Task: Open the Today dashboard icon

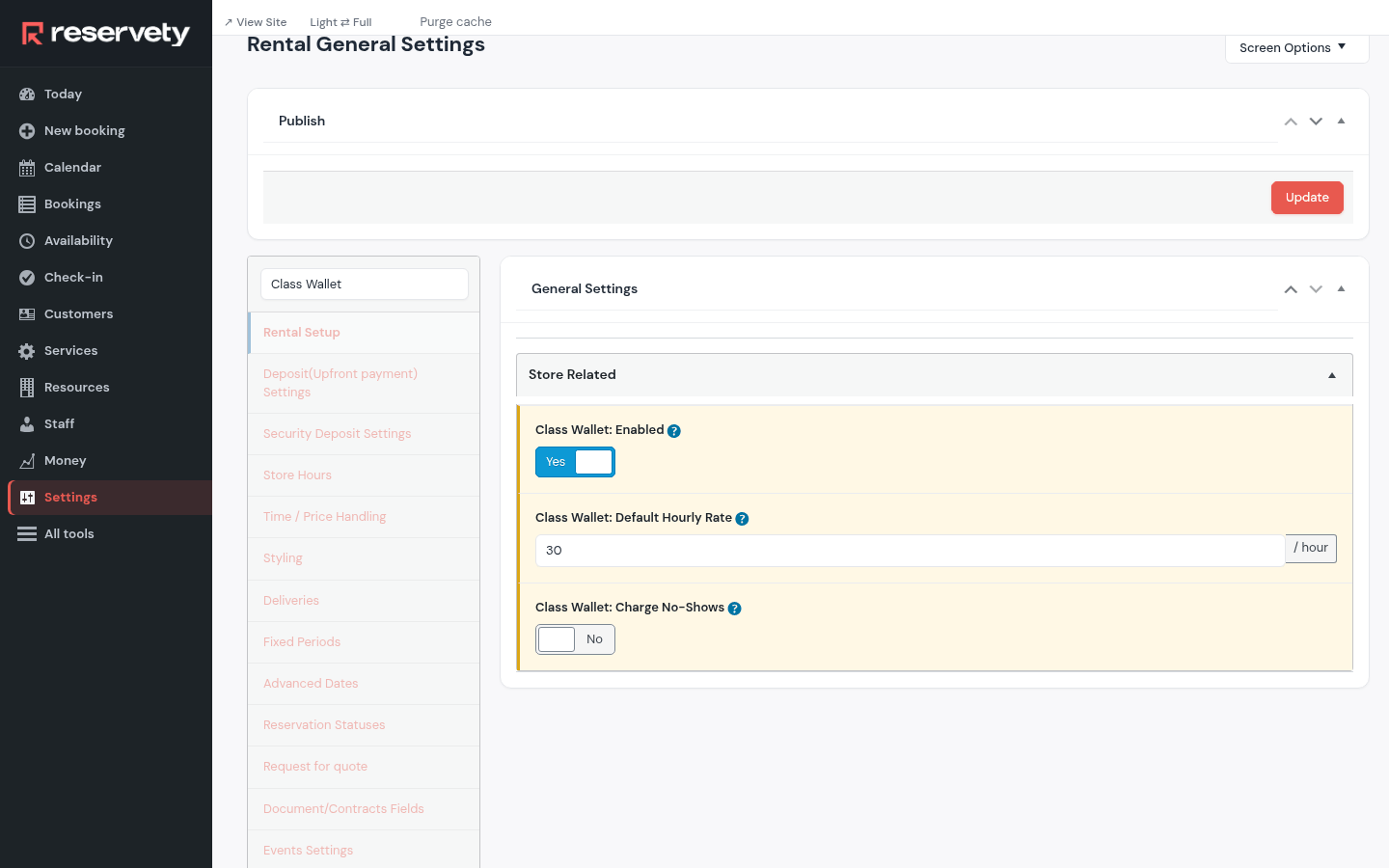Action: (27, 95)
